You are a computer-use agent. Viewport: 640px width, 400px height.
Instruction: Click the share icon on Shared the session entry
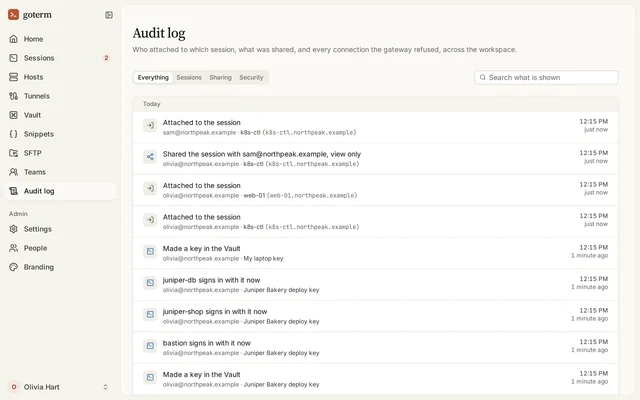(150, 157)
